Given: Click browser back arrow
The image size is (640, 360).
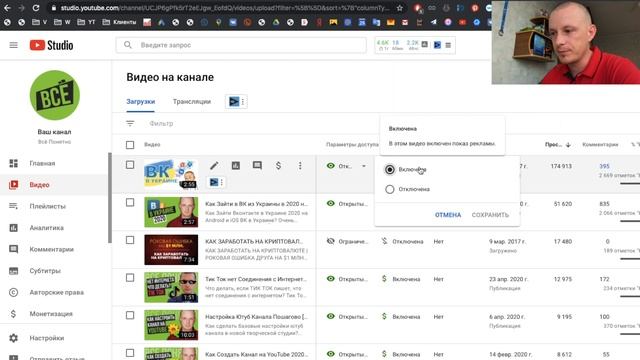Looking at the screenshot, I should click(7, 8).
